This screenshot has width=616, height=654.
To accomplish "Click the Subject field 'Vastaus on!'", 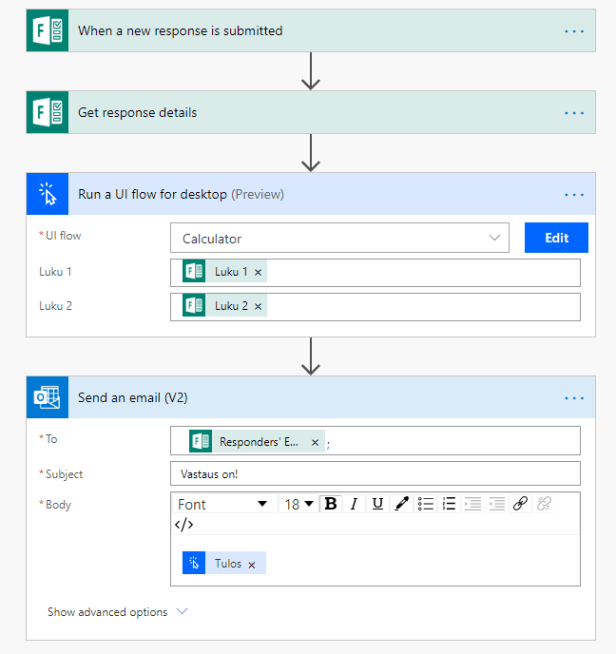I will (x=375, y=474).
